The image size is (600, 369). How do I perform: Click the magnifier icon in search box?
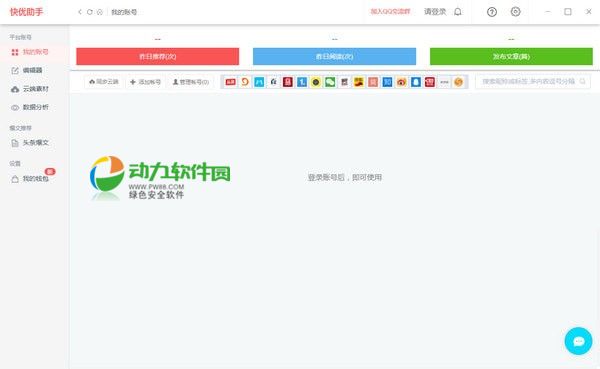582,82
